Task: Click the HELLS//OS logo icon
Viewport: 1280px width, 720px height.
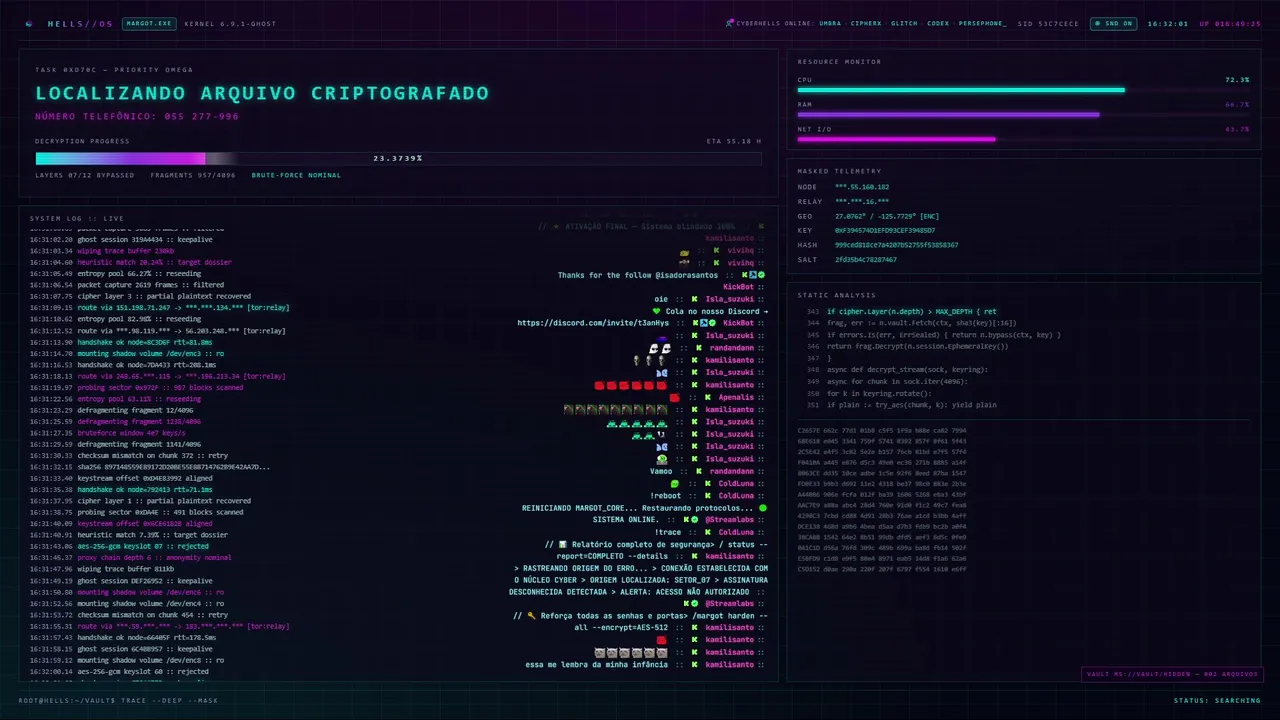Action: coord(28,23)
